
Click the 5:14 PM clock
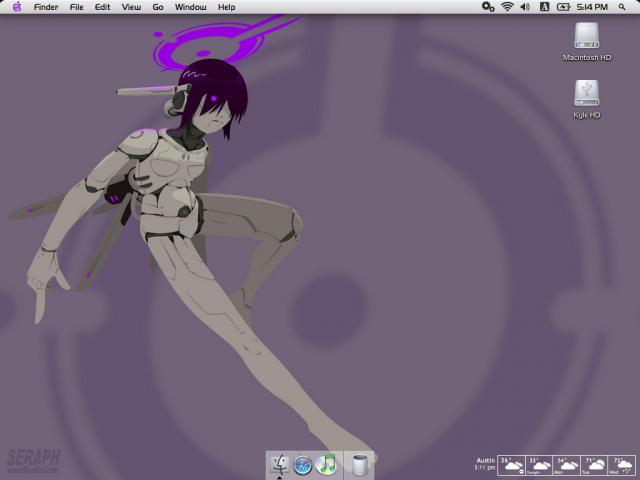pyautogui.click(x=592, y=7)
